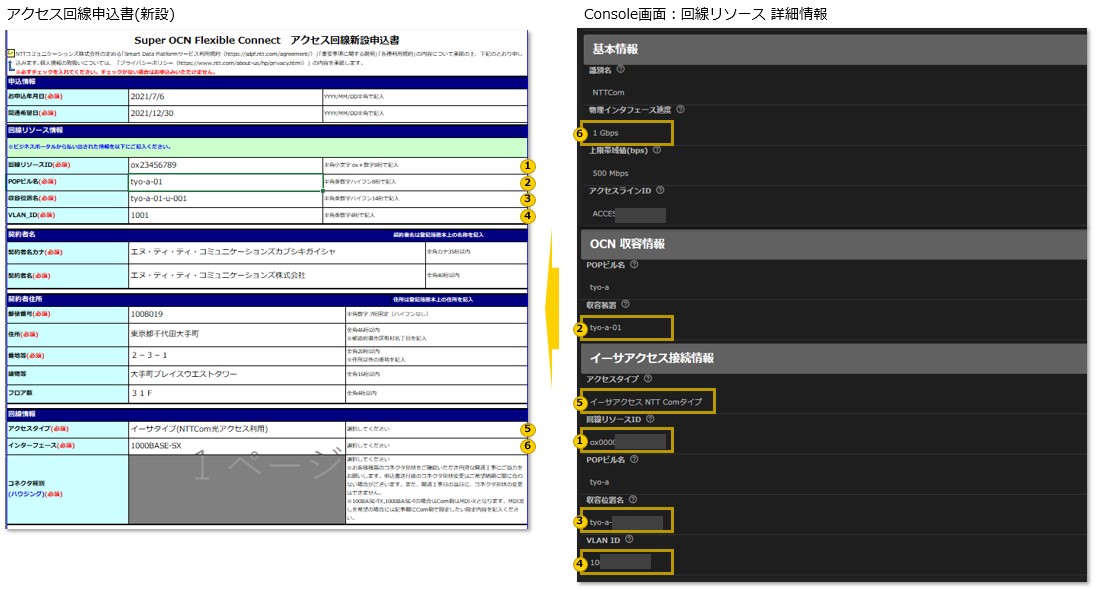Show help for 収容装置 field

click(626, 304)
